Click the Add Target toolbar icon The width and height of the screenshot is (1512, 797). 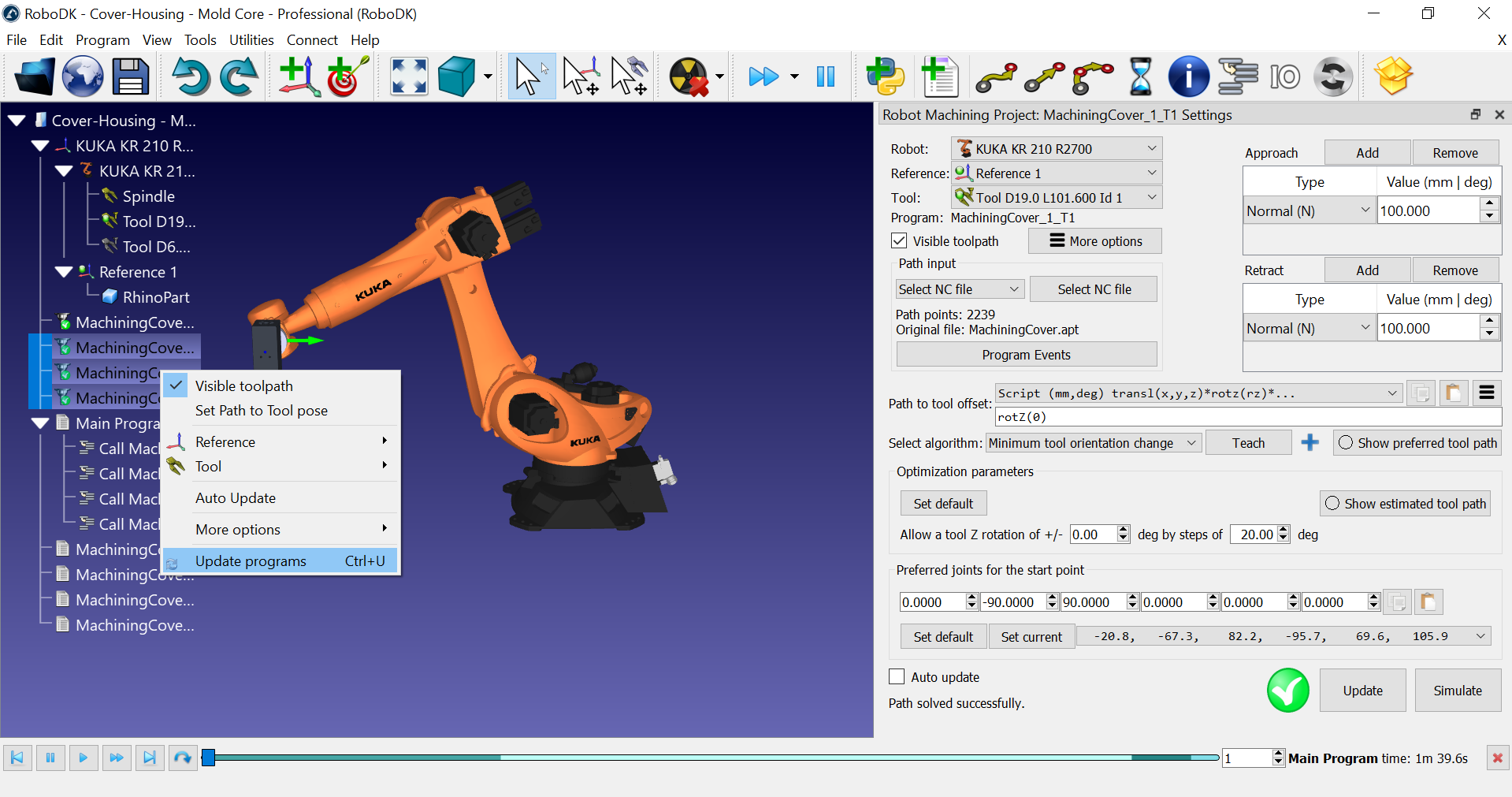pyautogui.click(x=347, y=76)
